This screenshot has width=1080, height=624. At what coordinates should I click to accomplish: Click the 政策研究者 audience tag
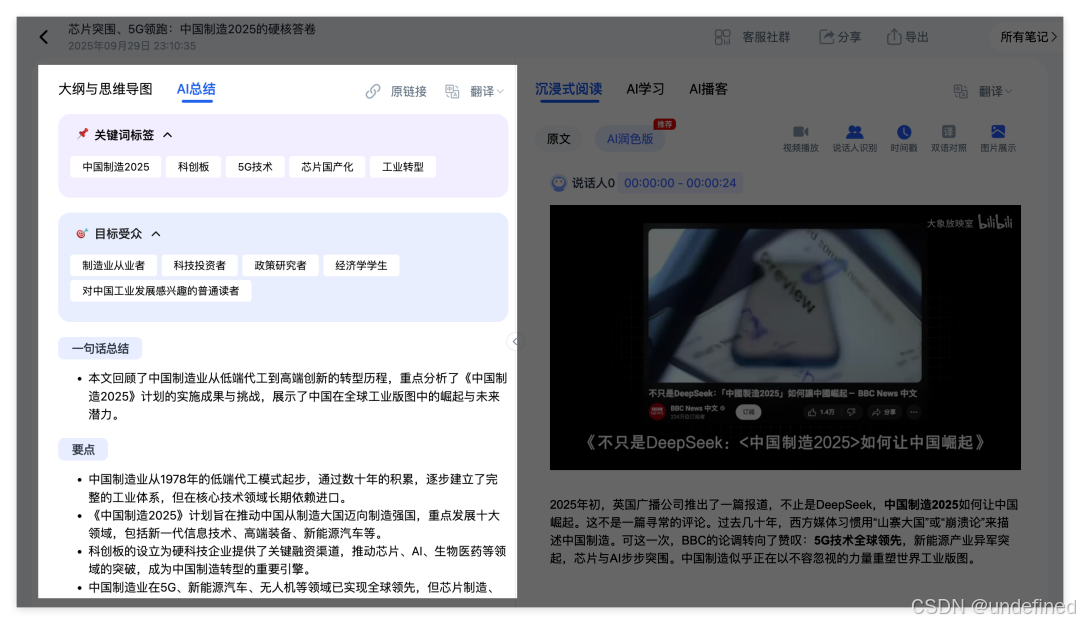point(280,265)
